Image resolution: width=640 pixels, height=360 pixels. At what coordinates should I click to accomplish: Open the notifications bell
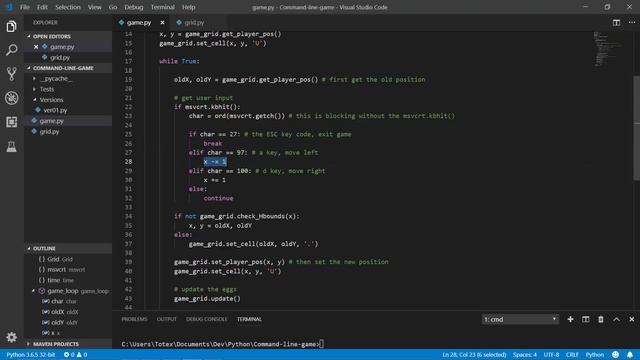click(x=630, y=355)
